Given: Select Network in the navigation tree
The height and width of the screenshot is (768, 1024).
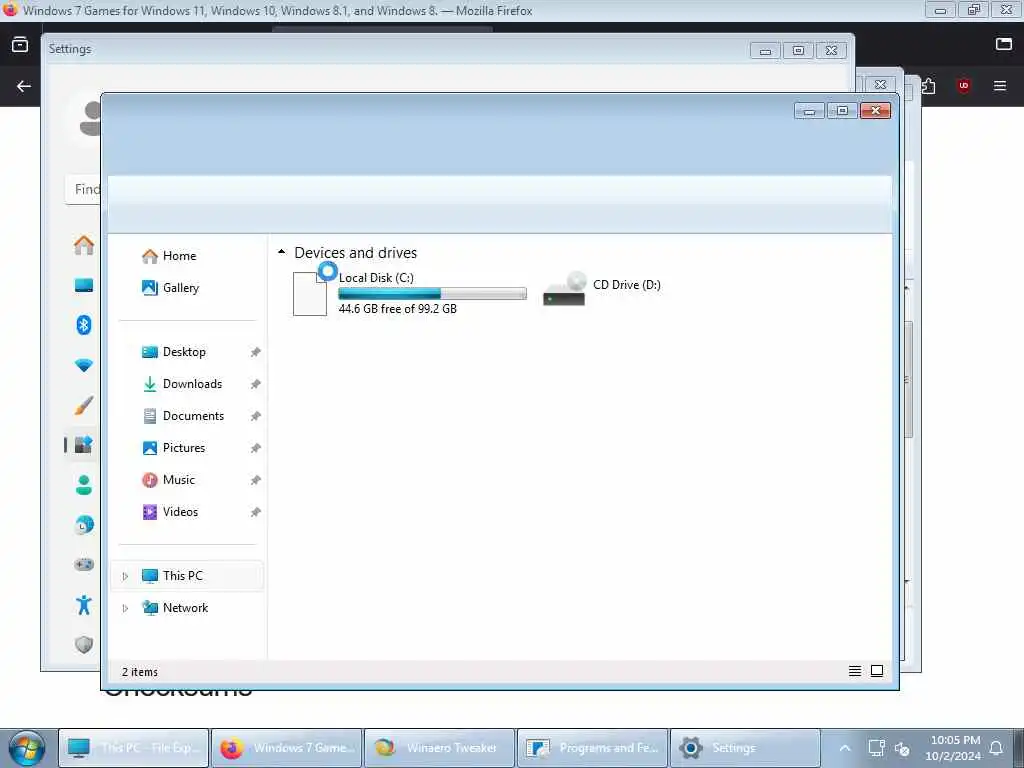Looking at the screenshot, I should [187, 608].
